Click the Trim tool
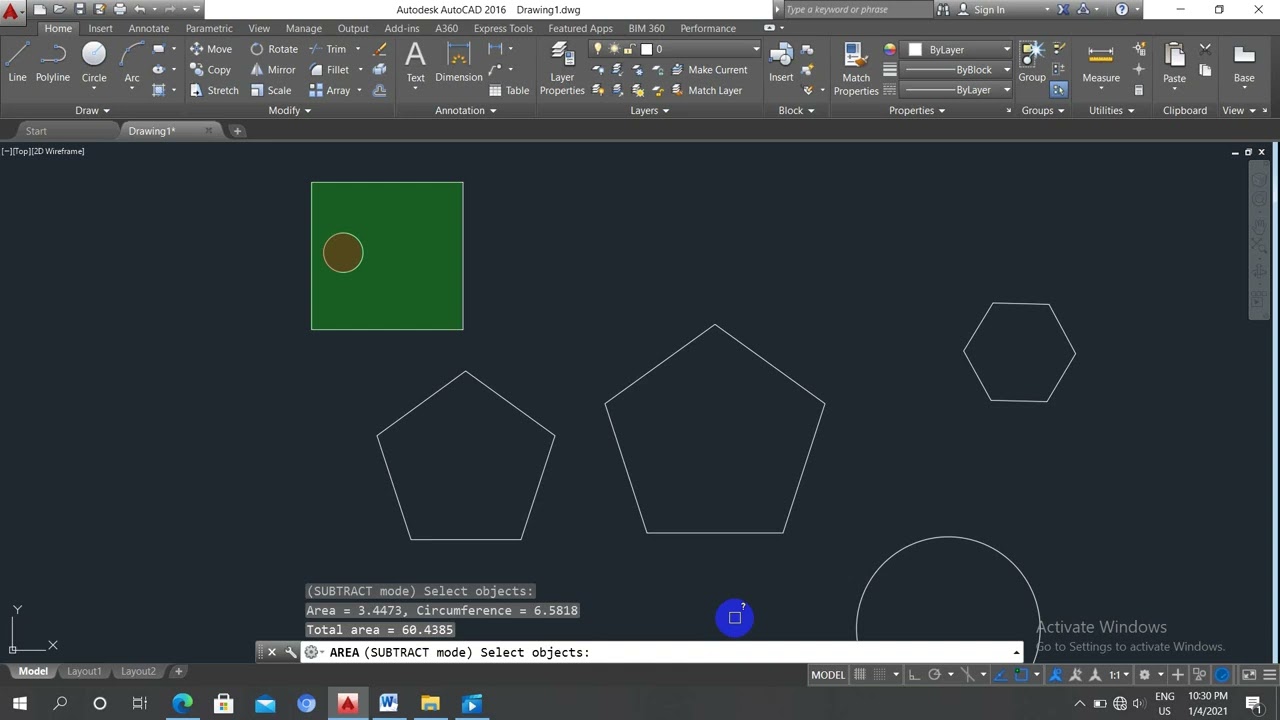 [x=328, y=49]
